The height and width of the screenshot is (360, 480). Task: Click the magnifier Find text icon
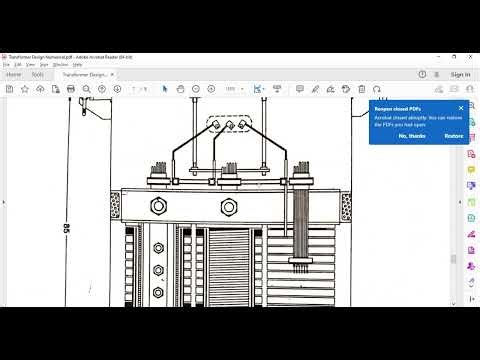[86, 89]
